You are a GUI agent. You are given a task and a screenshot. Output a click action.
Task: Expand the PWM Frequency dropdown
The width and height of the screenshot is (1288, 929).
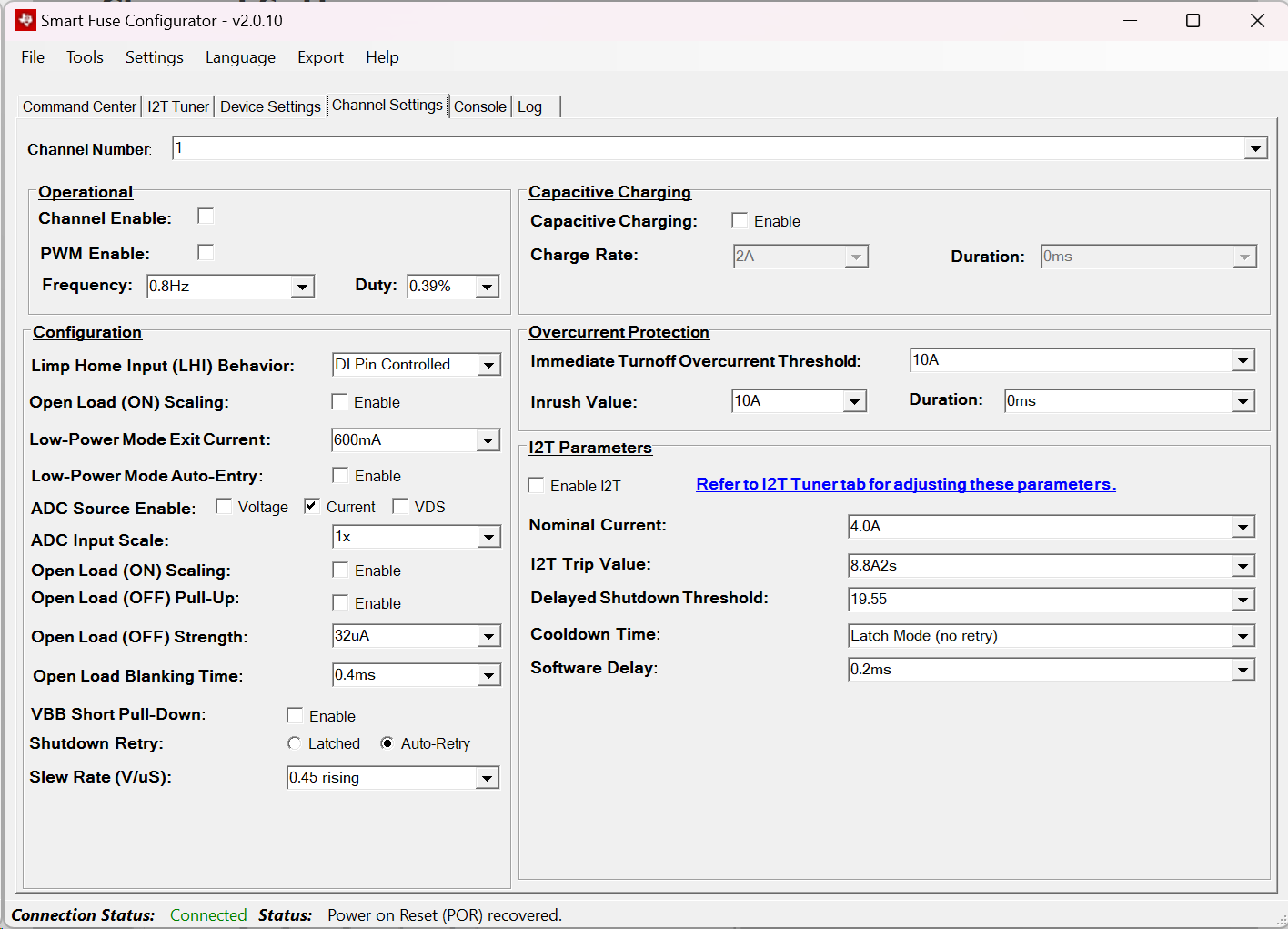tap(303, 287)
